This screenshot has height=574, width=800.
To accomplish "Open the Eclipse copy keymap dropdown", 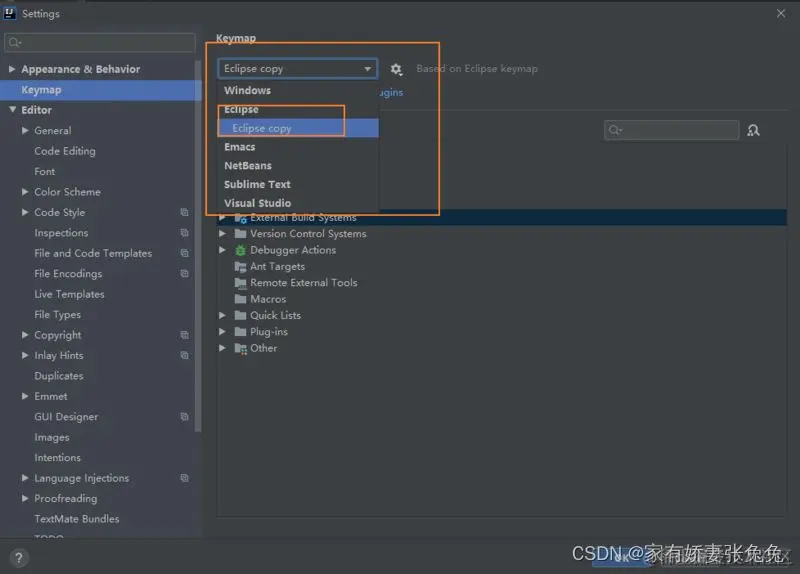I will point(297,68).
